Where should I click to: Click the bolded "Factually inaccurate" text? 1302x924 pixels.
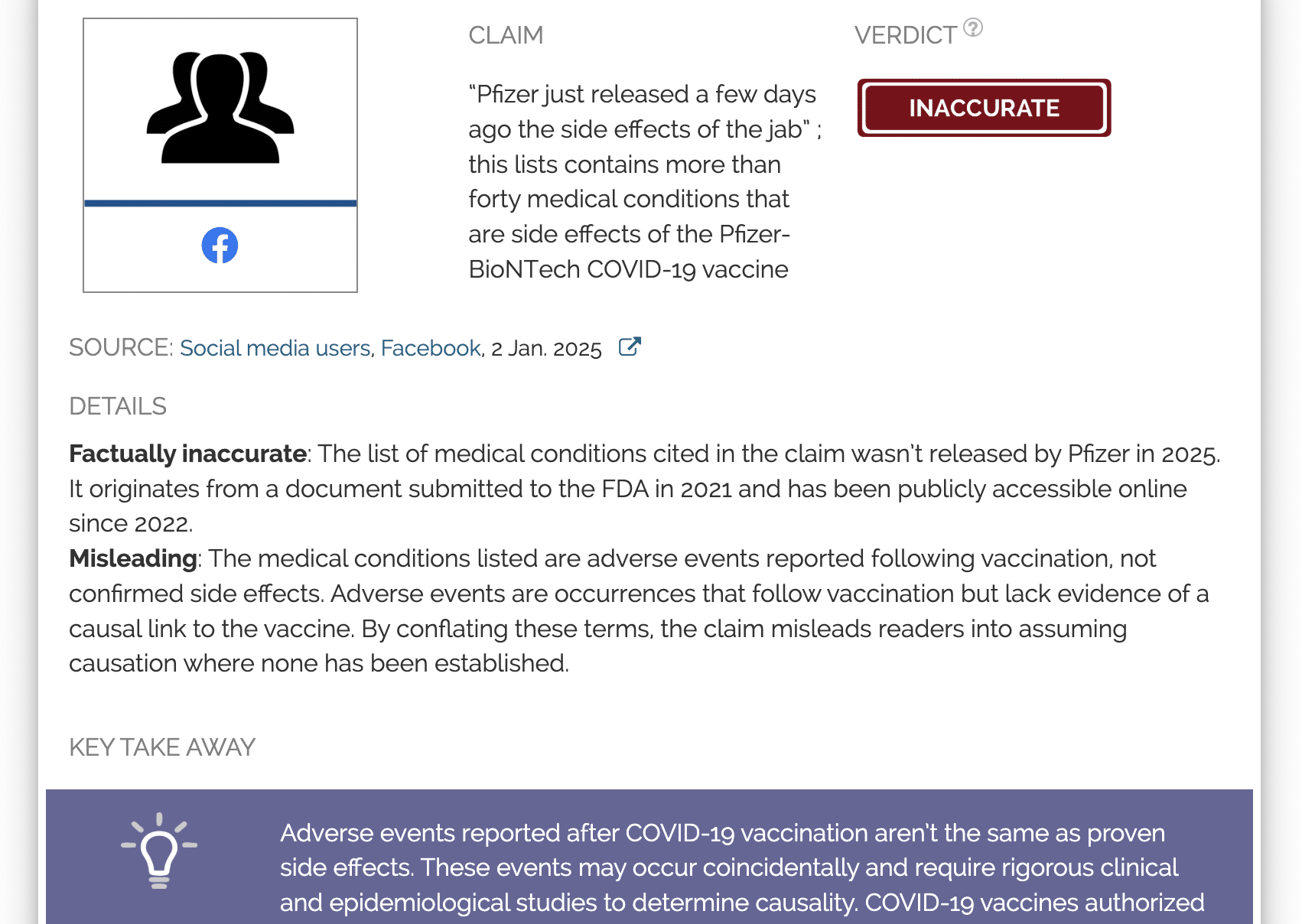click(186, 453)
